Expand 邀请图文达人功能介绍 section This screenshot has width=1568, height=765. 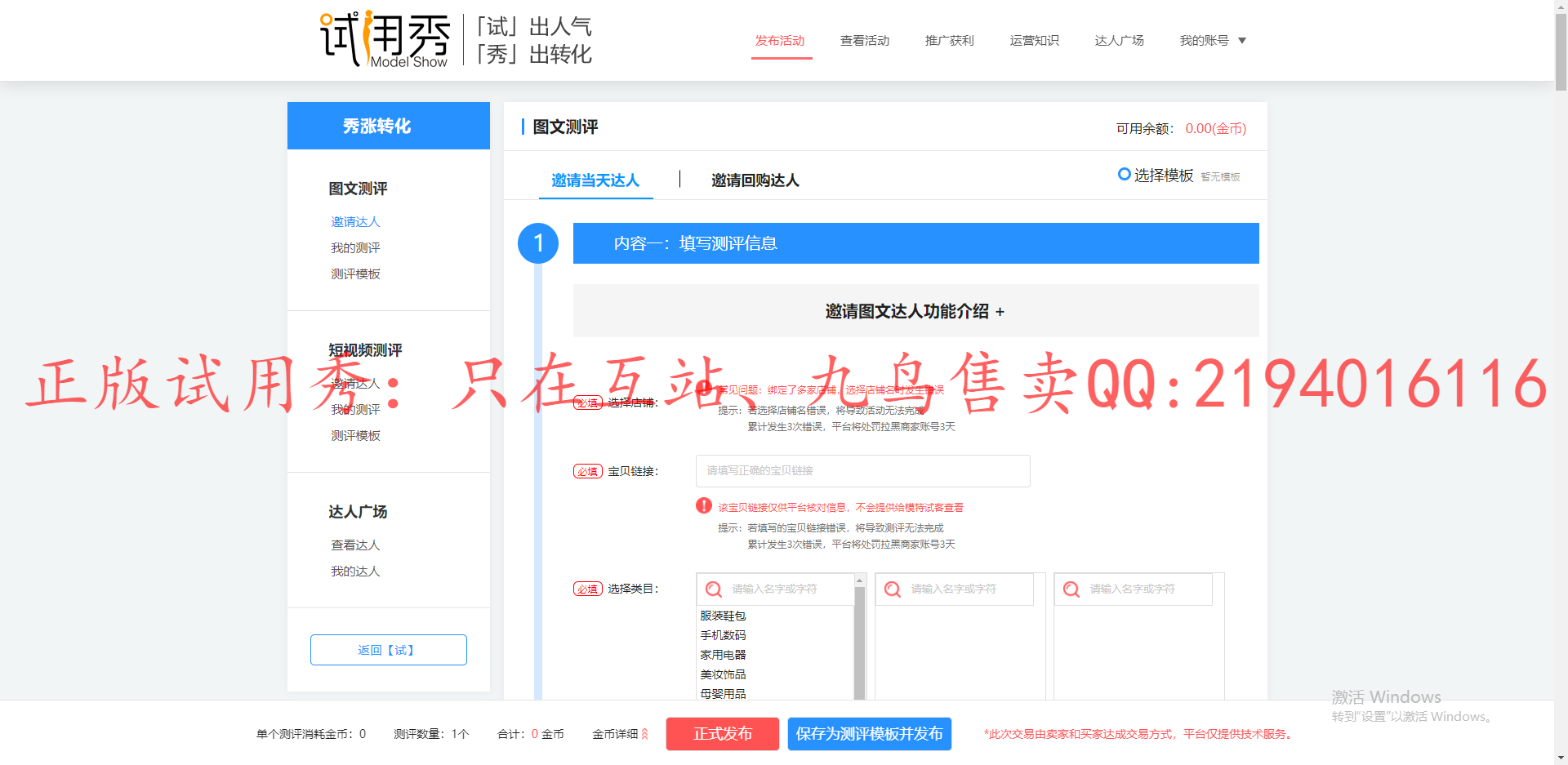[x=915, y=311]
